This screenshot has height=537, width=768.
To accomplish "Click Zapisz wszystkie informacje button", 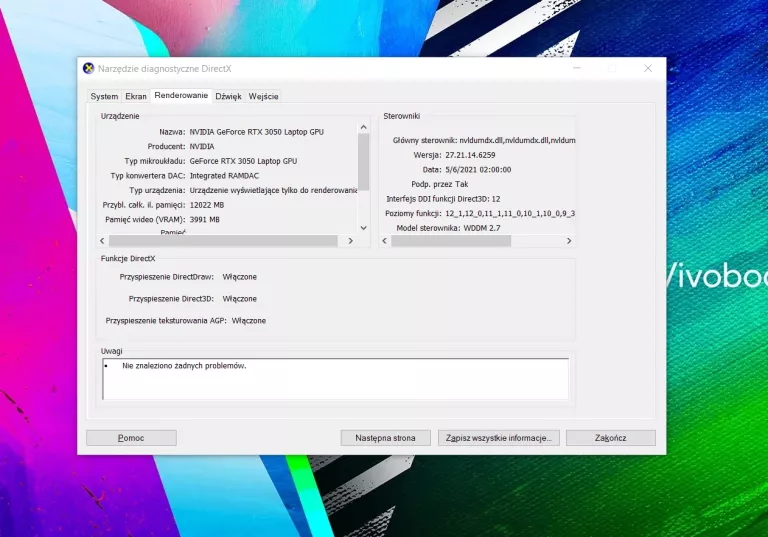I will click(499, 438).
